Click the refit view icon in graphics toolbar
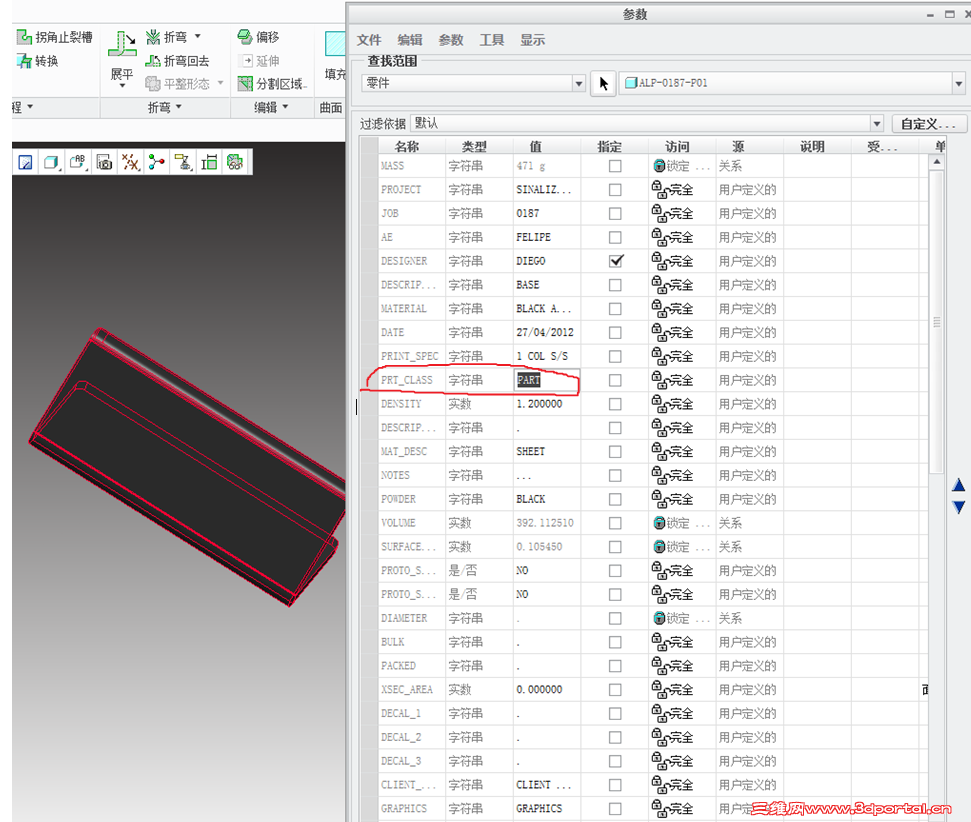The width and height of the screenshot is (971, 822). pyautogui.click(x=25, y=162)
